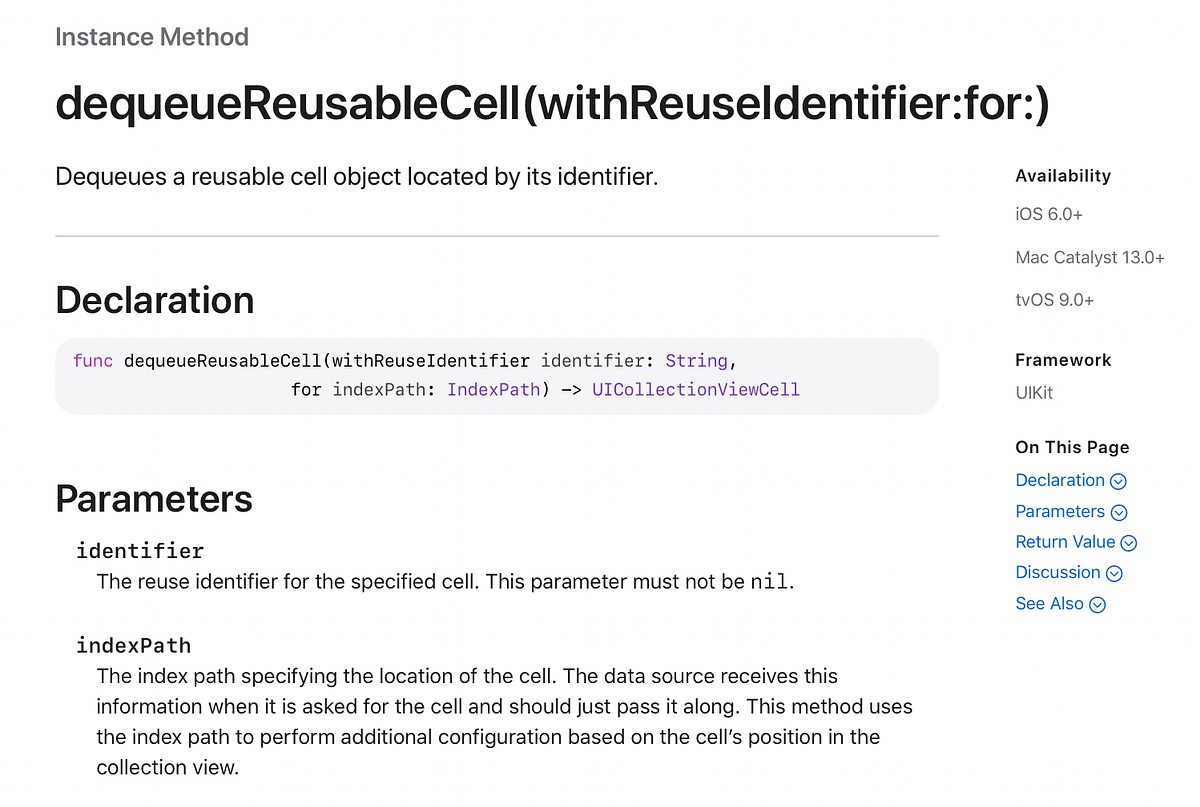Open the Return Value section link
The height and width of the screenshot is (807, 1200).
[1066, 542]
